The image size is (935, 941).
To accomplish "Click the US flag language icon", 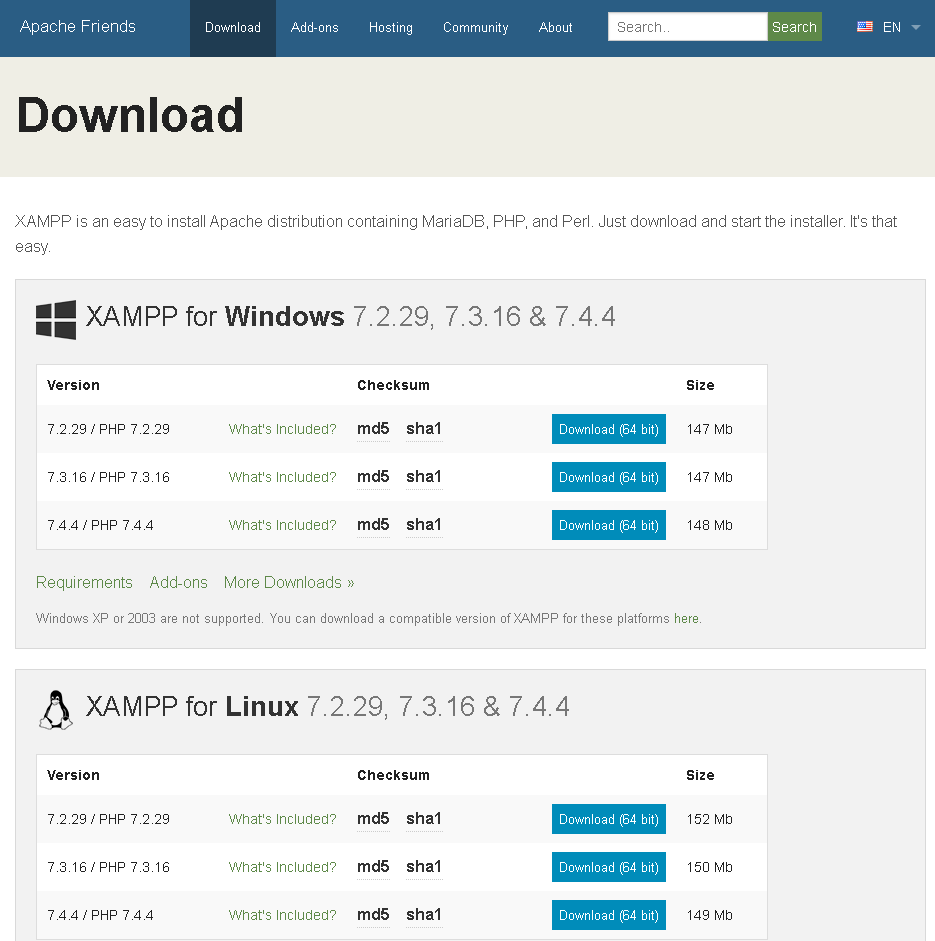I will 865,26.
